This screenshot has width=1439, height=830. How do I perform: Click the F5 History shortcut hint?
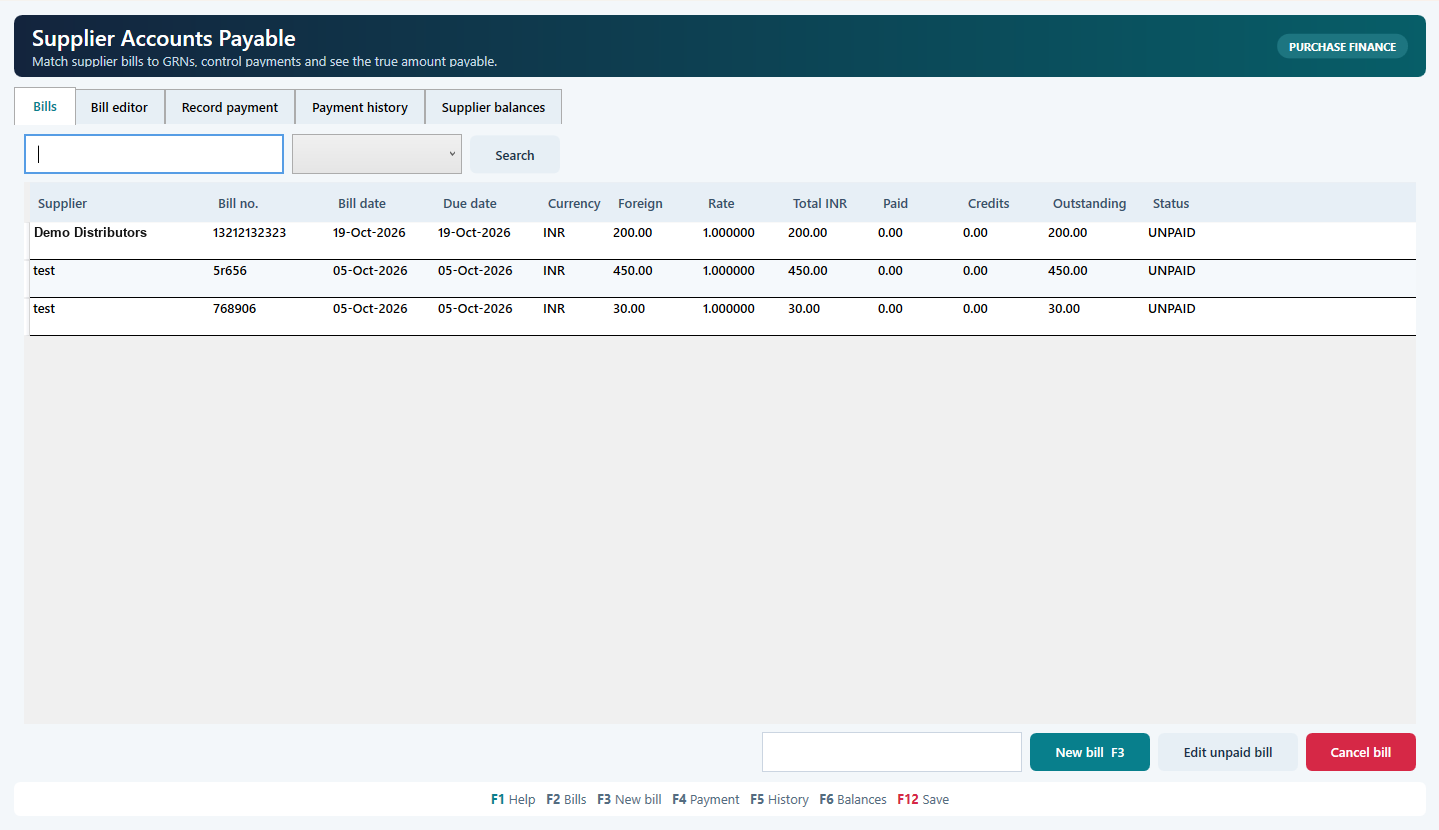[779, 799]
